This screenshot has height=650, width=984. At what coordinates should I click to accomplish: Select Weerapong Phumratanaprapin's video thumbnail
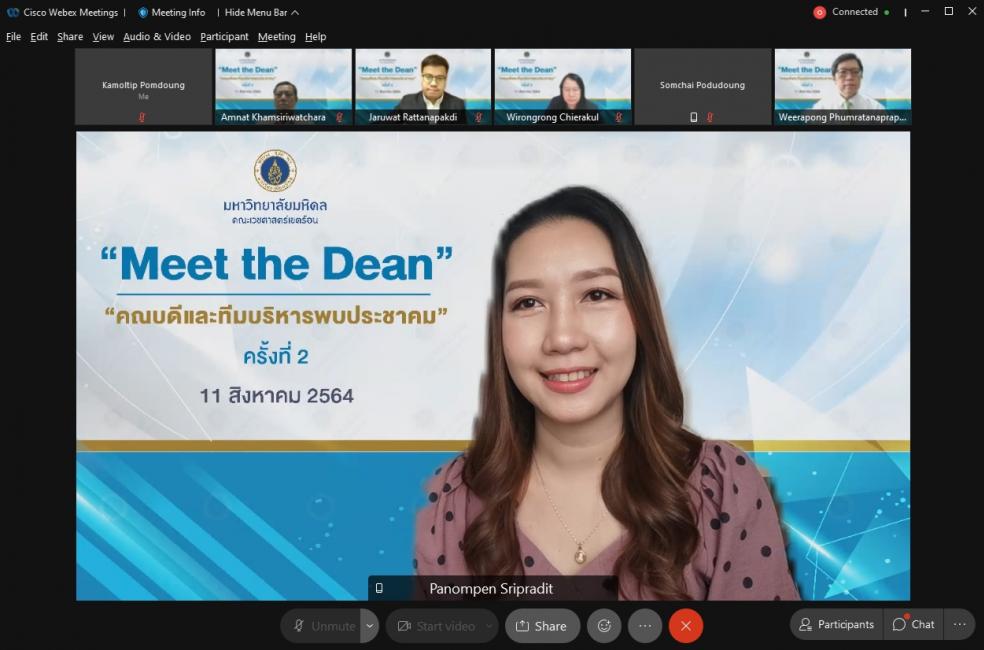(x=843, y=86)
